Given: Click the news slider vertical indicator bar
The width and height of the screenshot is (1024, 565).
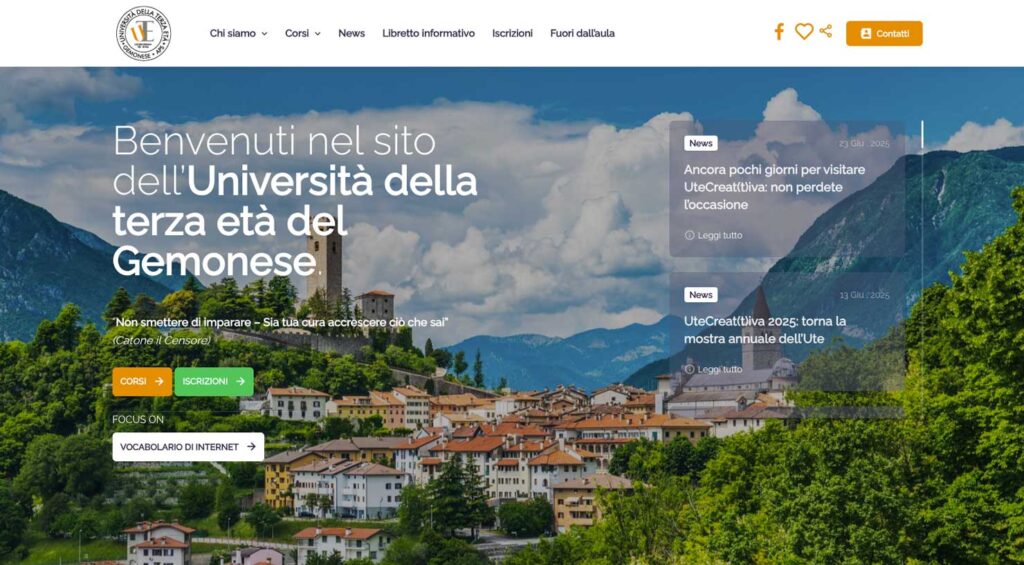Looking at the screenshot, I should 922,134.
